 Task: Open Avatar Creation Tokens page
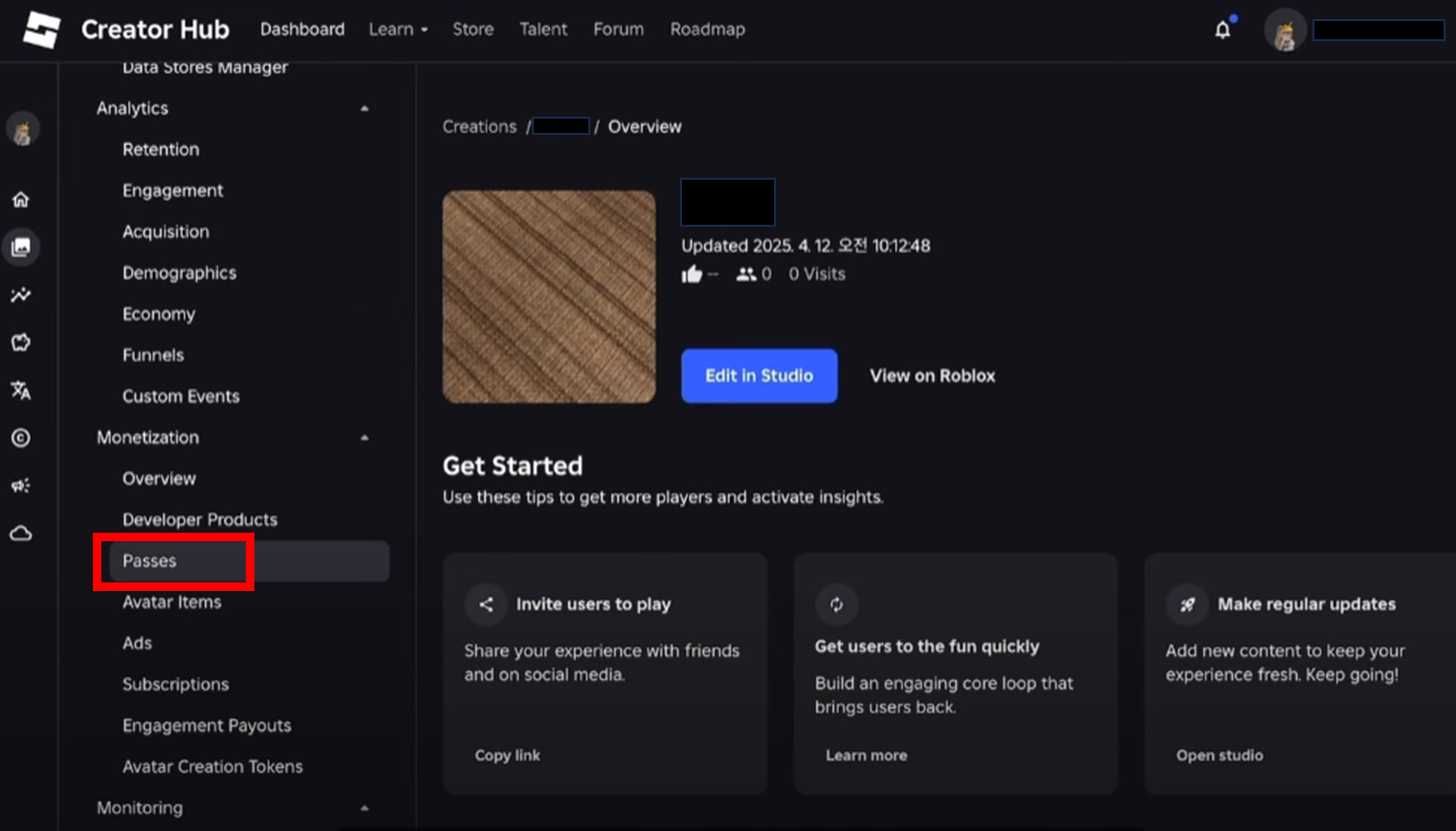212,767
